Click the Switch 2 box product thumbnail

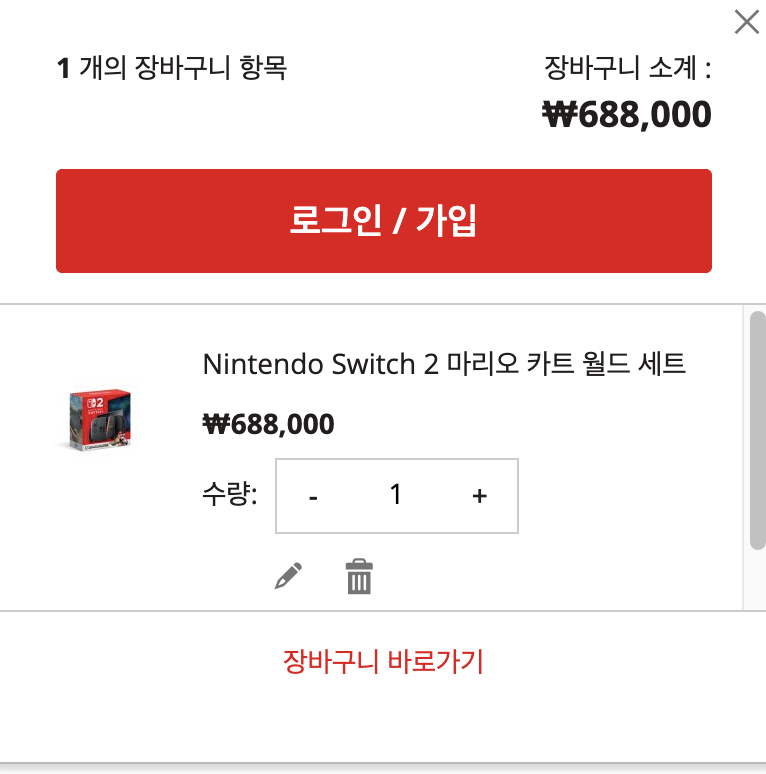pos(100,420)
